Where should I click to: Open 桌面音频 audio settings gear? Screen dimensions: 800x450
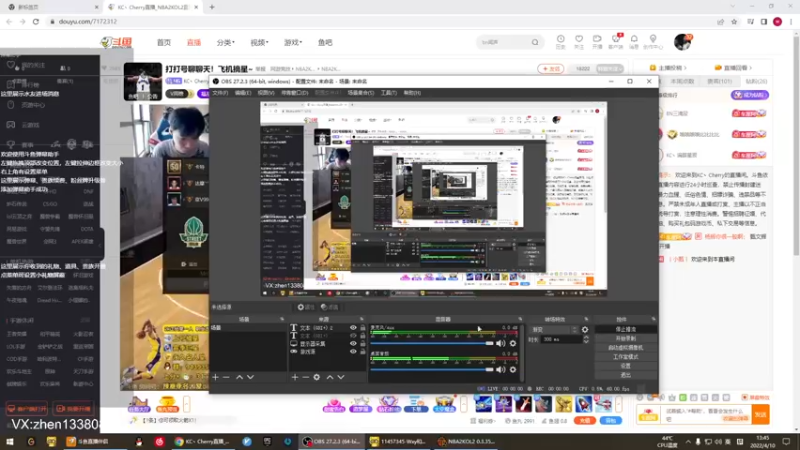pyautogui.click(x=513, y=369)
